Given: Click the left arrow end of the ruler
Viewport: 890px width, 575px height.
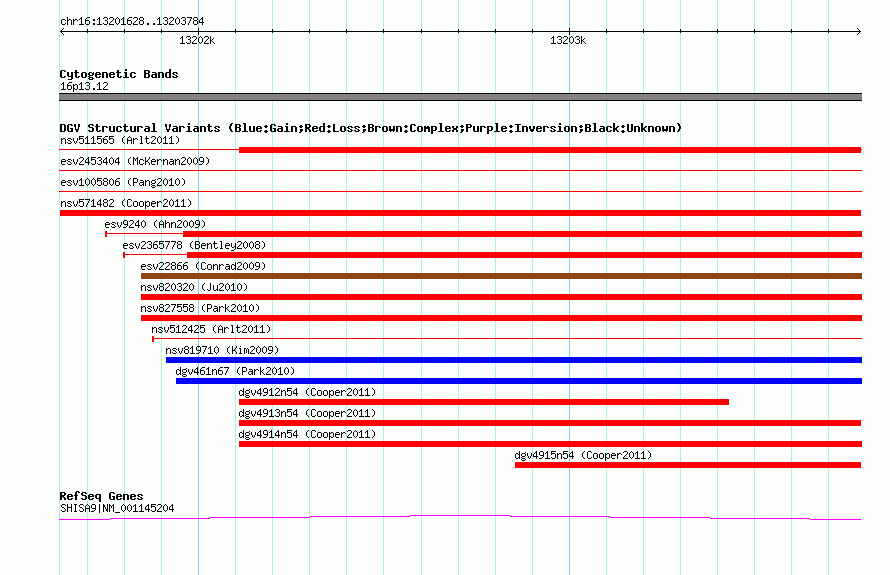Looking at the screenshot, I should [x=62, y=32].
